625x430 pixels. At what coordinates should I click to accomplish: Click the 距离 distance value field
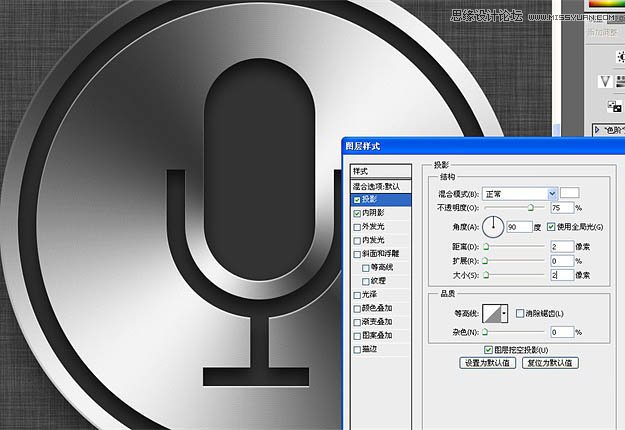(562, 247)
